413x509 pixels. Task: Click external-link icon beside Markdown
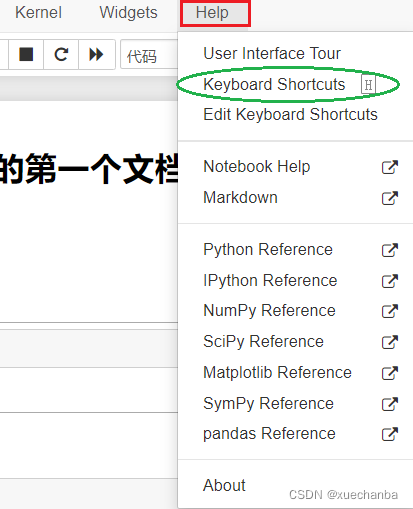click(x=390, y=198)
